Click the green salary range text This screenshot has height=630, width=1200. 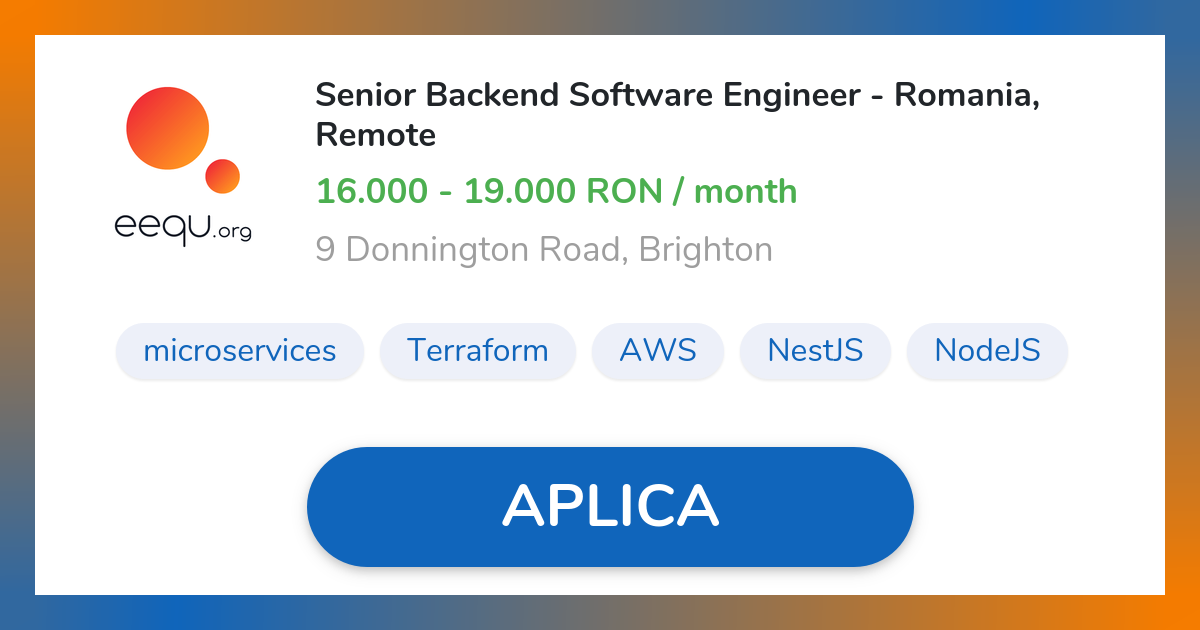pyautogui.click(x=556, y=191)
